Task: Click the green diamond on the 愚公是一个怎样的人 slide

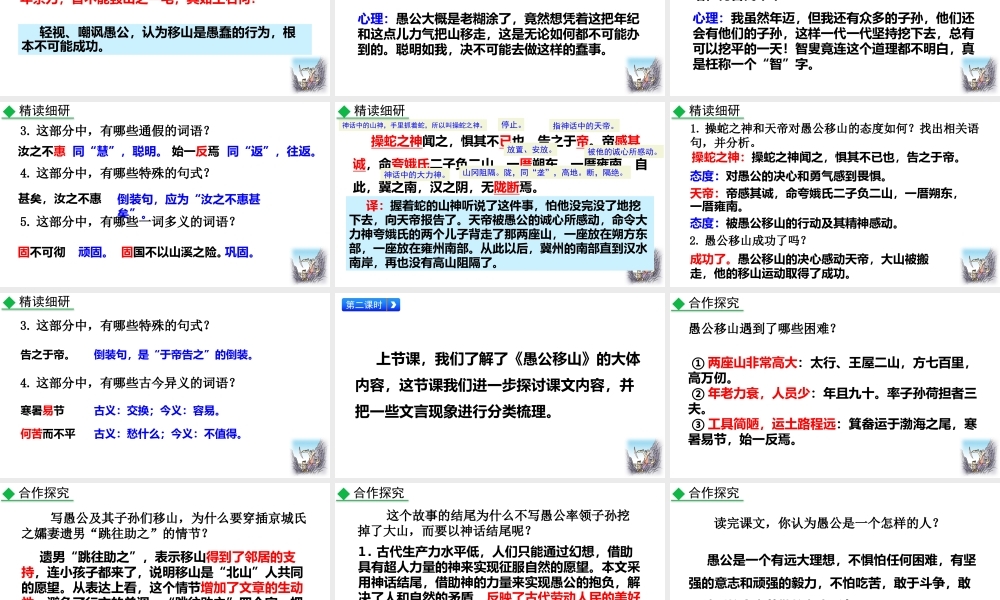Action: point(679,494)
